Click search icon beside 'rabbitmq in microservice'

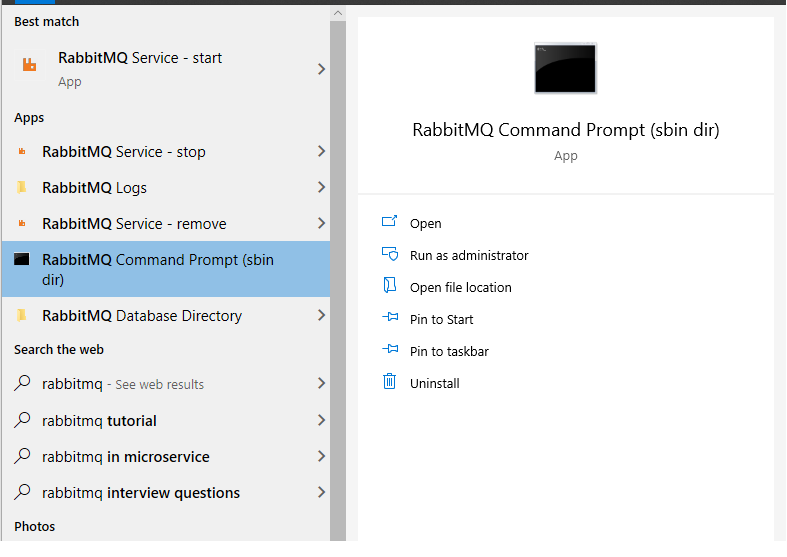[22, 456]
